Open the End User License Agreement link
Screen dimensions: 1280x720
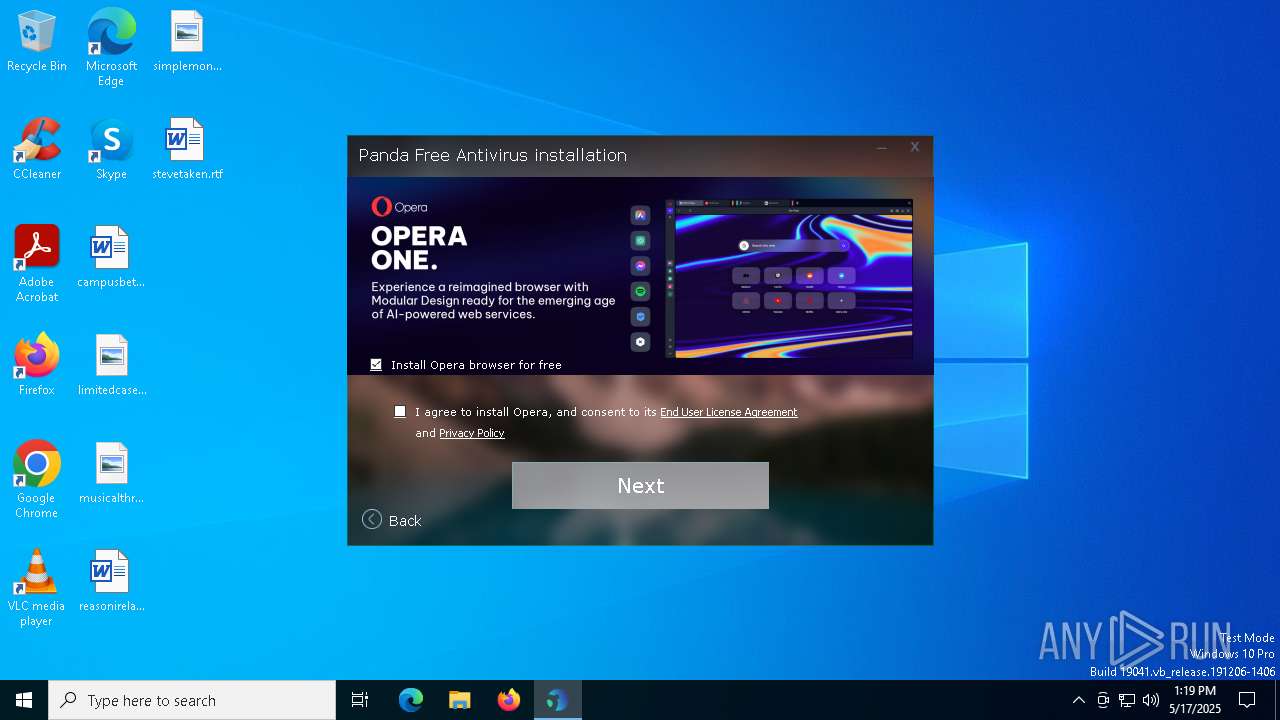tap(729, 412)
